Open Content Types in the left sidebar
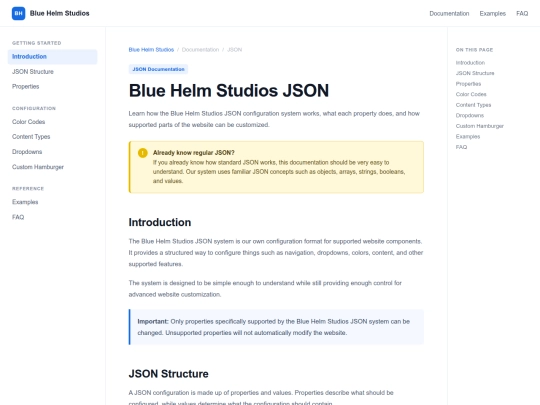The image size is (540, 405). click(x=53, y=137)
